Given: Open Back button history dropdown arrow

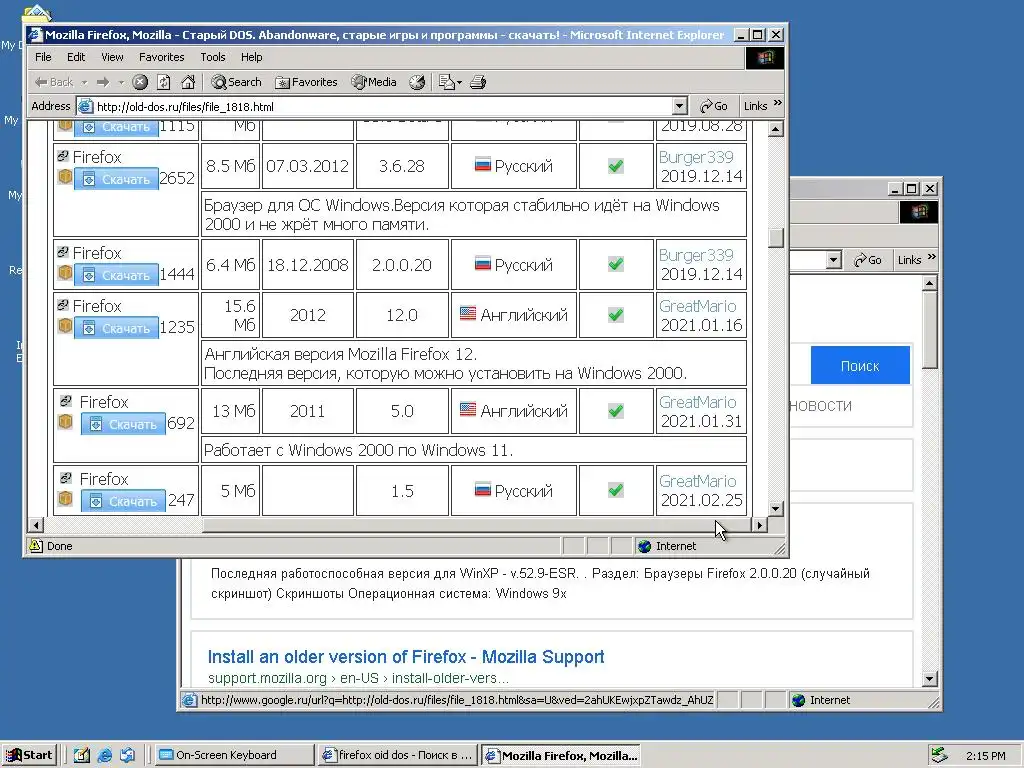Looking at the screenshot, I should coord(84,82).
